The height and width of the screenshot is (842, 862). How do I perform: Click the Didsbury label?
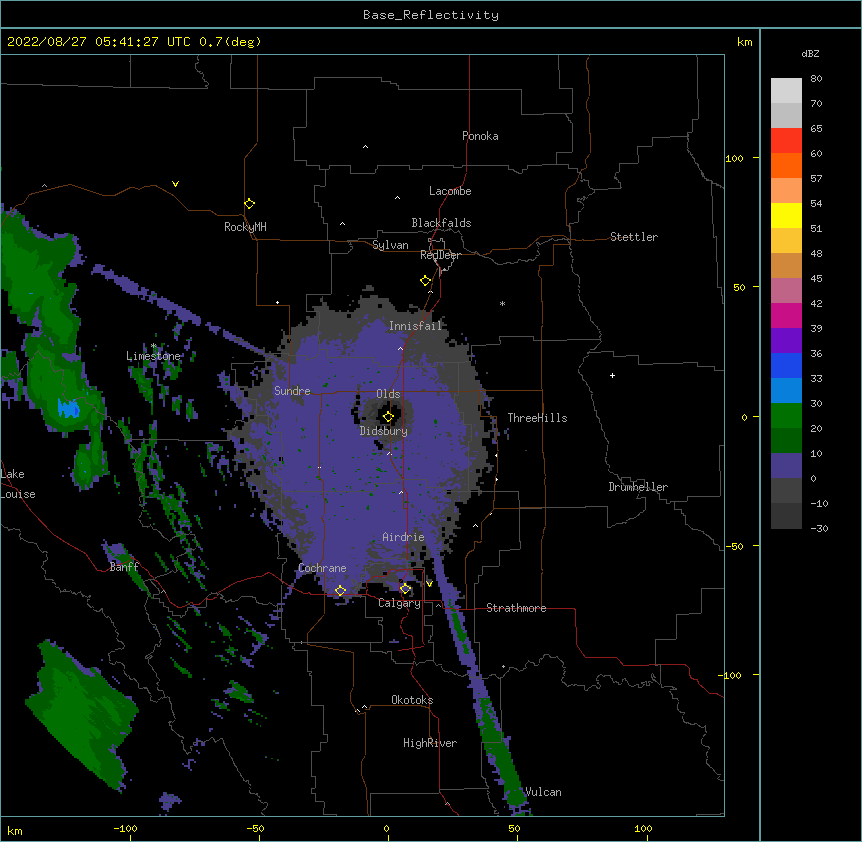point(383,431)
